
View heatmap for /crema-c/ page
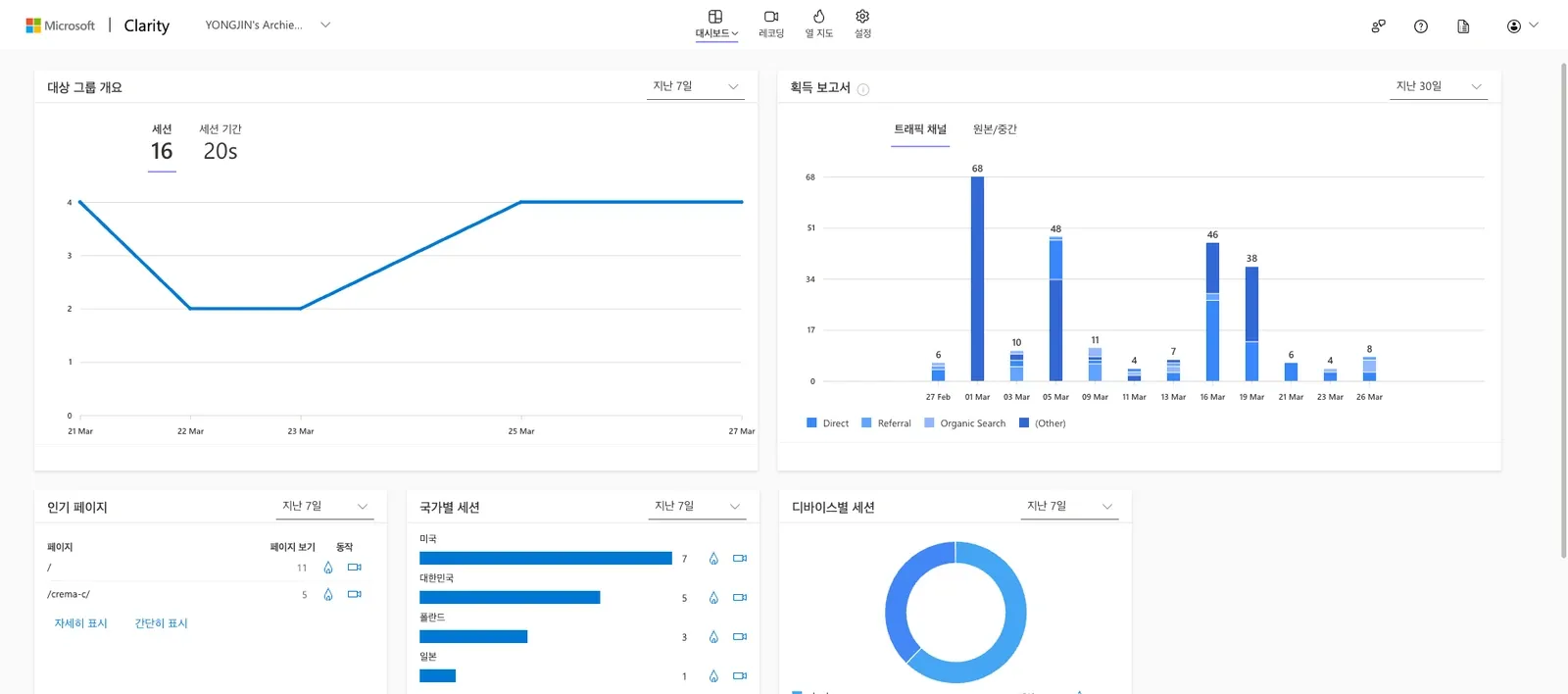click(x=328, y=595)
